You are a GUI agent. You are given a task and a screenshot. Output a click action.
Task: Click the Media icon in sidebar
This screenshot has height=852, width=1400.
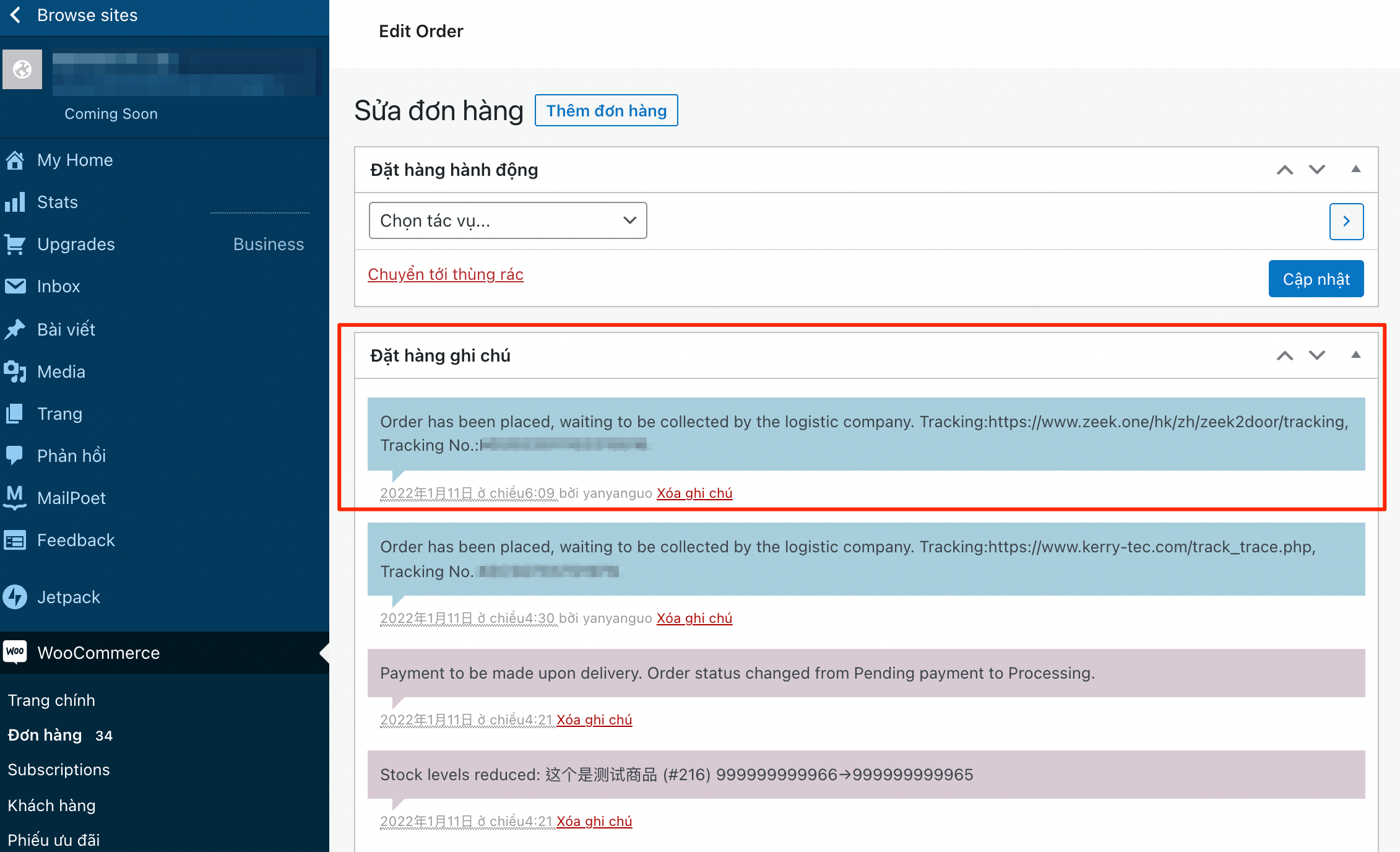coord(15,372)
